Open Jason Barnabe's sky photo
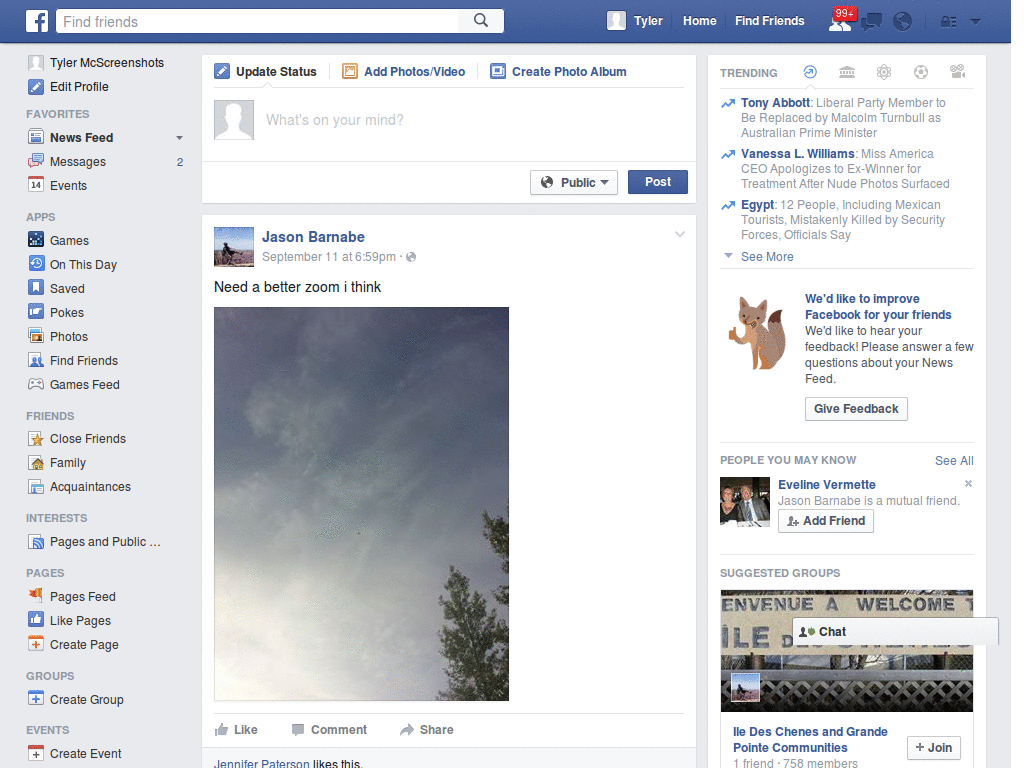The image size is (1024, 768). [361, 504]
